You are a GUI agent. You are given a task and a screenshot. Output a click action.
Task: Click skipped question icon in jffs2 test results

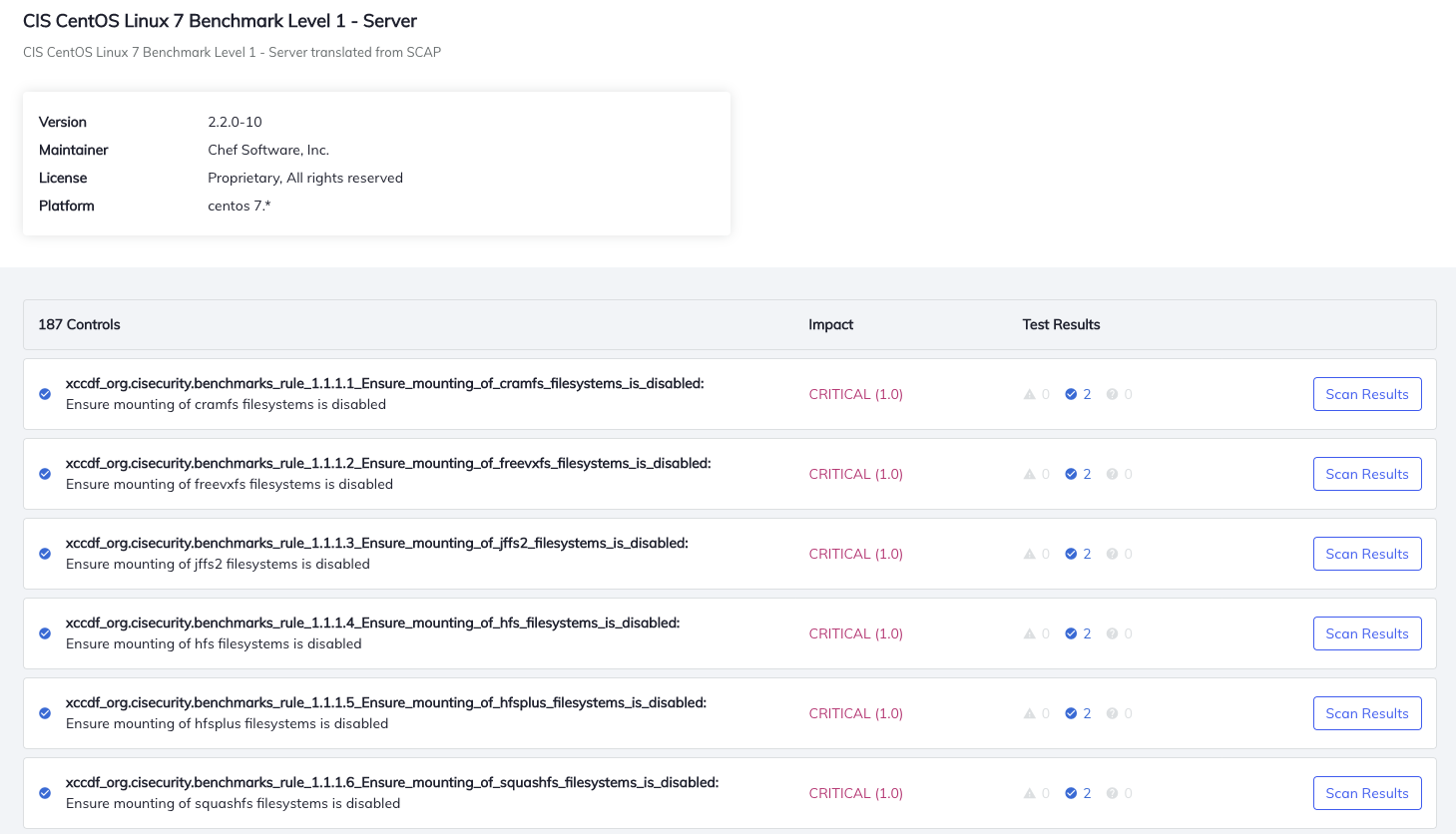[x=1112, y=554]
